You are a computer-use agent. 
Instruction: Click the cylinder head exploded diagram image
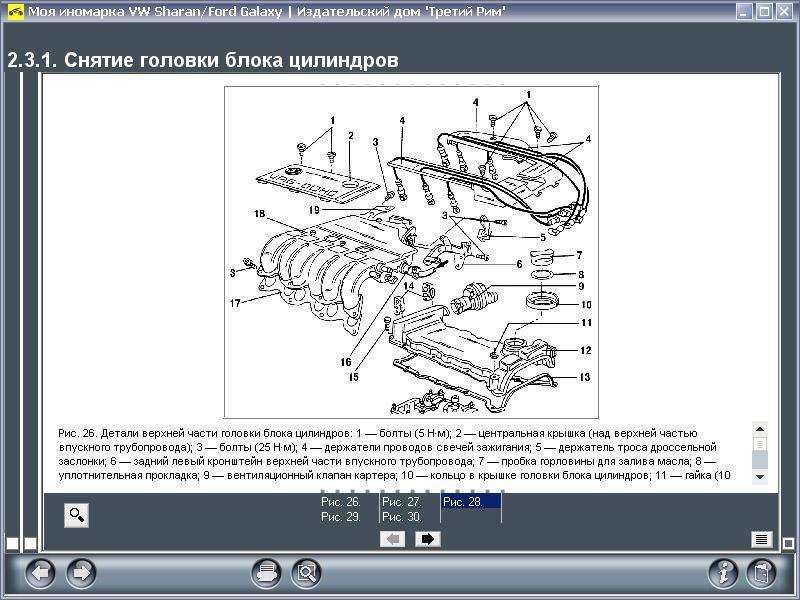pyautogui.click(x=411, y=252)
